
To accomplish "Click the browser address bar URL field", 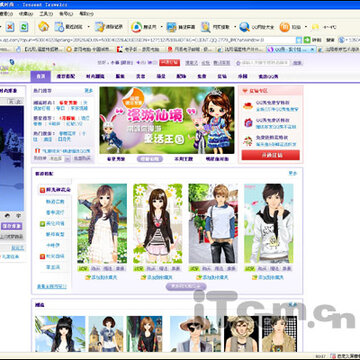I will (147, 40).
